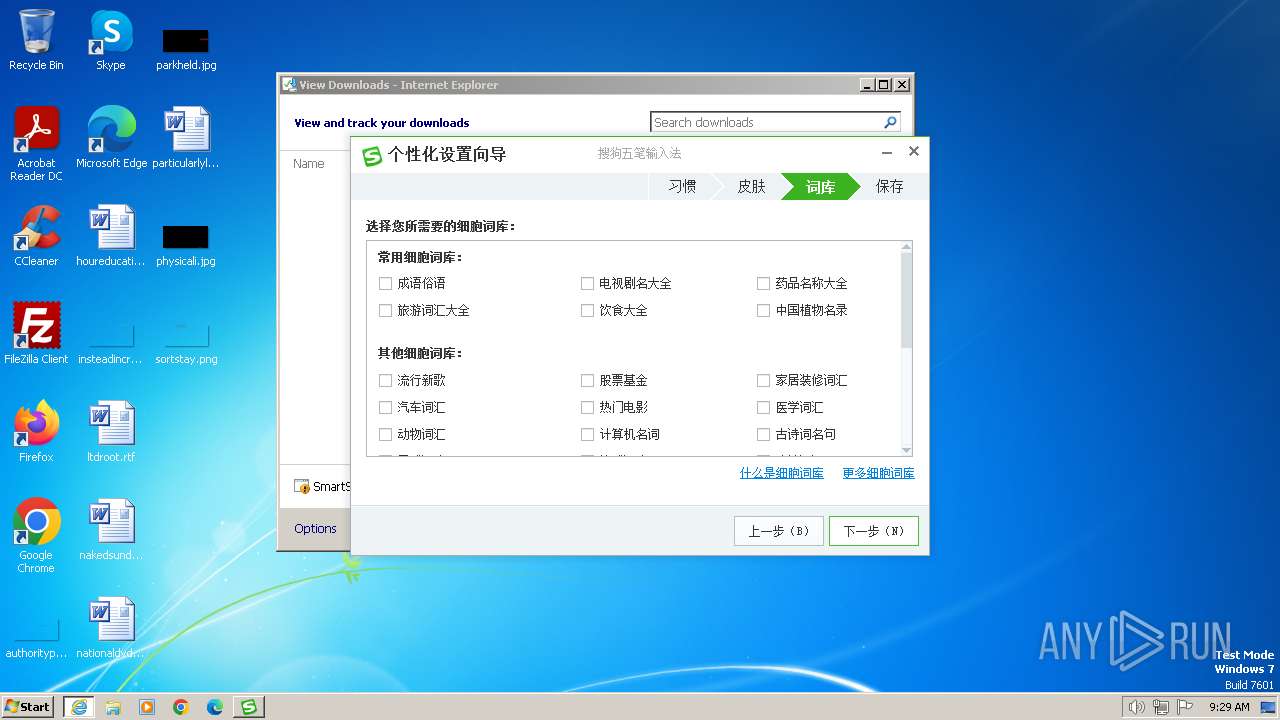Select the 家居装修词汇 checkbox

[x=763, y=380]
